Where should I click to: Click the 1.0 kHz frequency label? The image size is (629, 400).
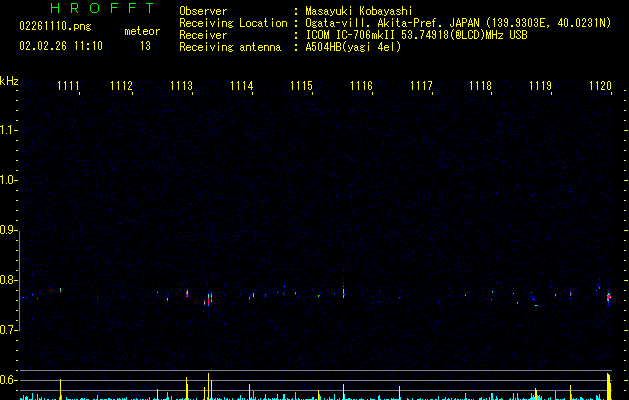click(8, 180)
